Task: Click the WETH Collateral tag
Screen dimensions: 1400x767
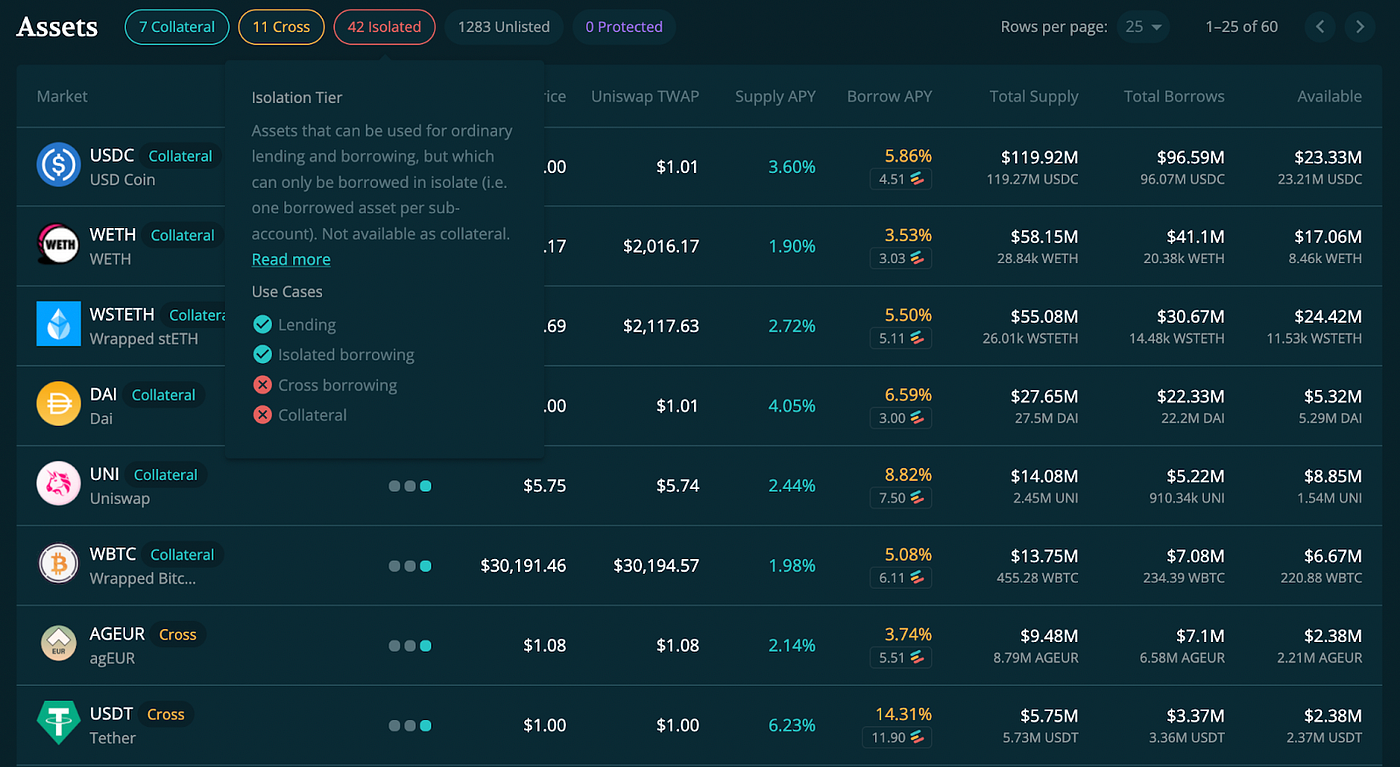Action: click(182, 235)
